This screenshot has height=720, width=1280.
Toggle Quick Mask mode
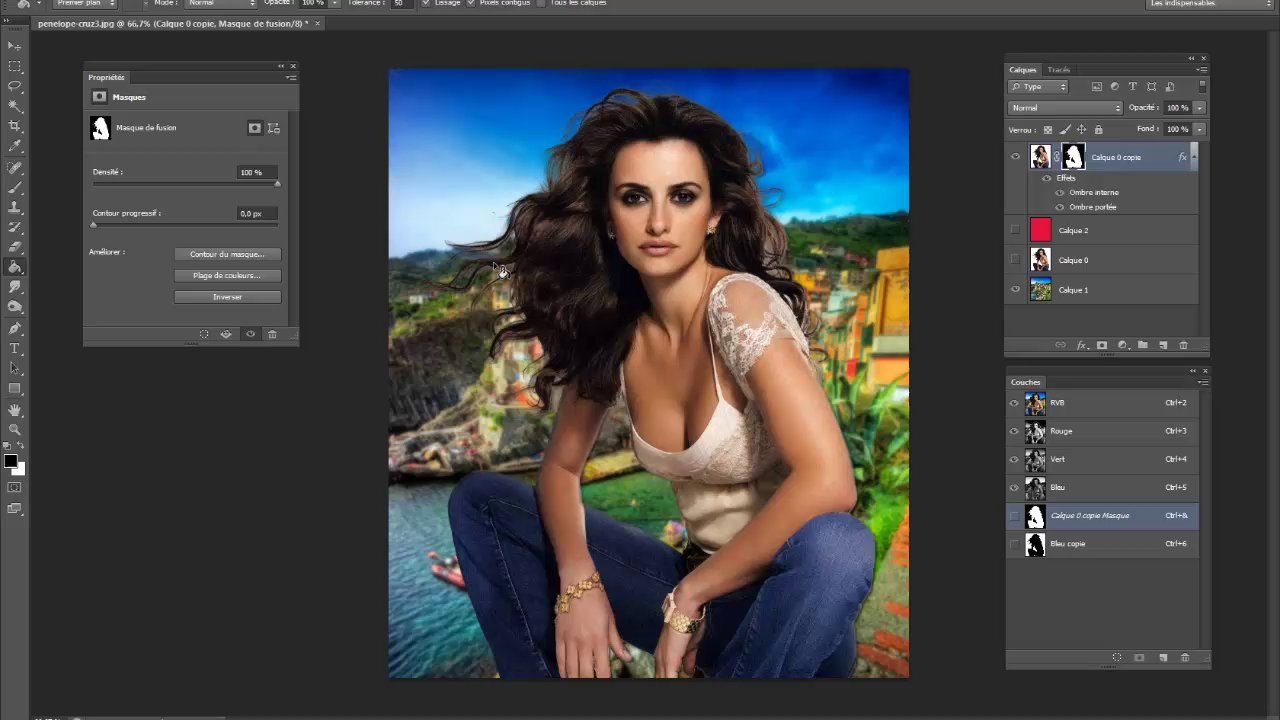coord(15,488)
